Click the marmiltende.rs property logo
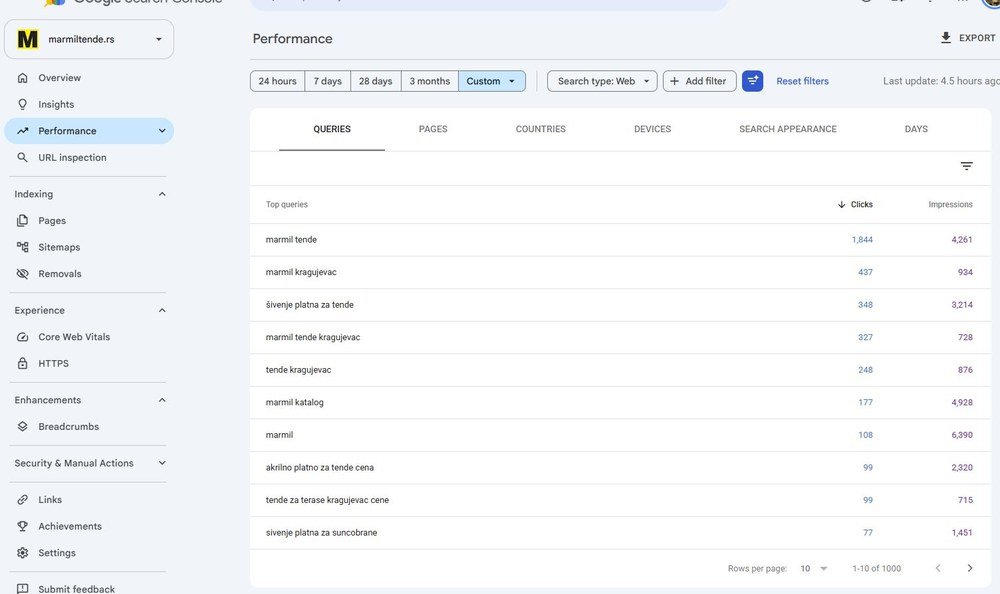 tap(27, 40)
